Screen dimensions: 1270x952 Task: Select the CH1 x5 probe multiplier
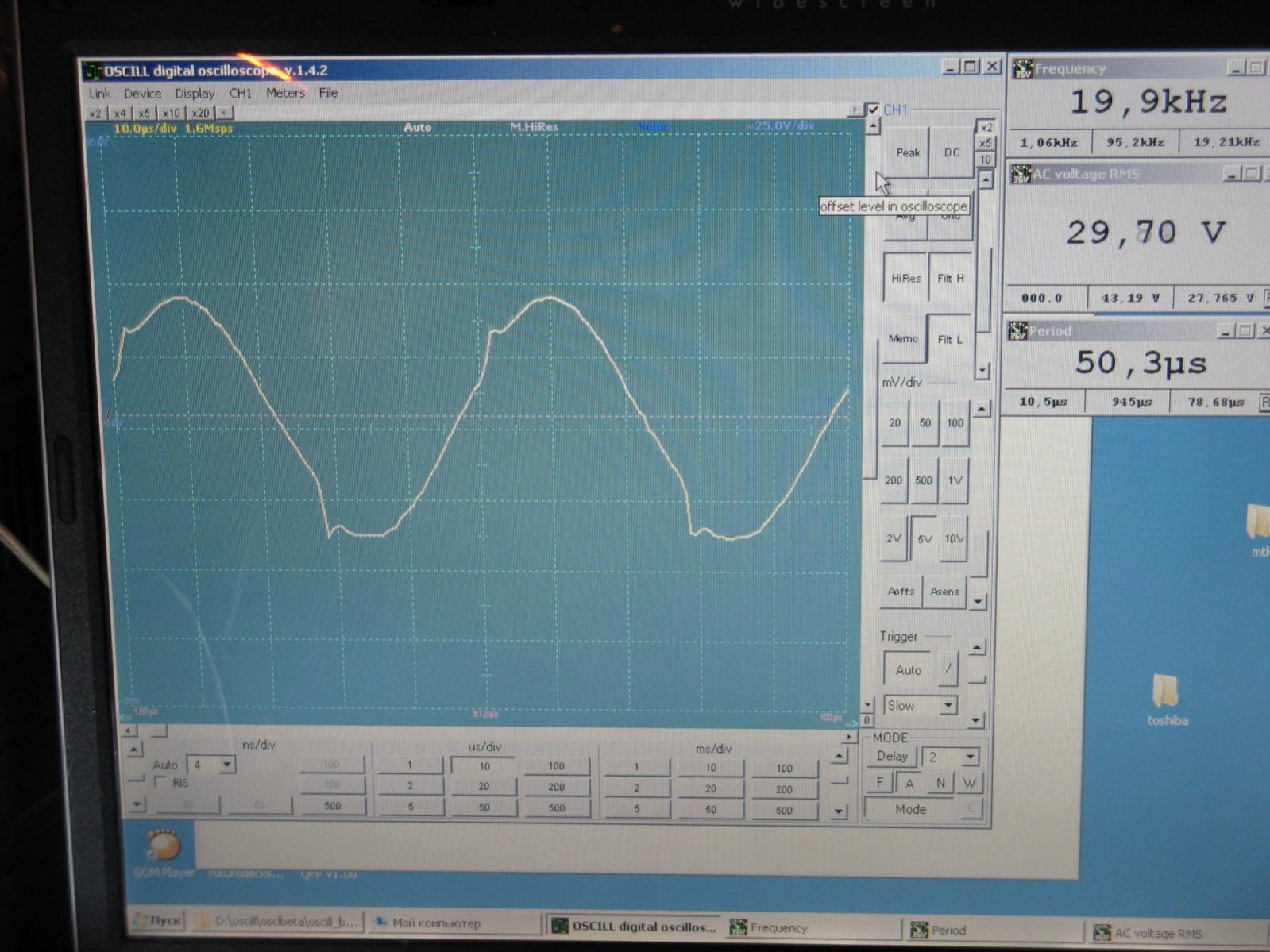[986, 144]
